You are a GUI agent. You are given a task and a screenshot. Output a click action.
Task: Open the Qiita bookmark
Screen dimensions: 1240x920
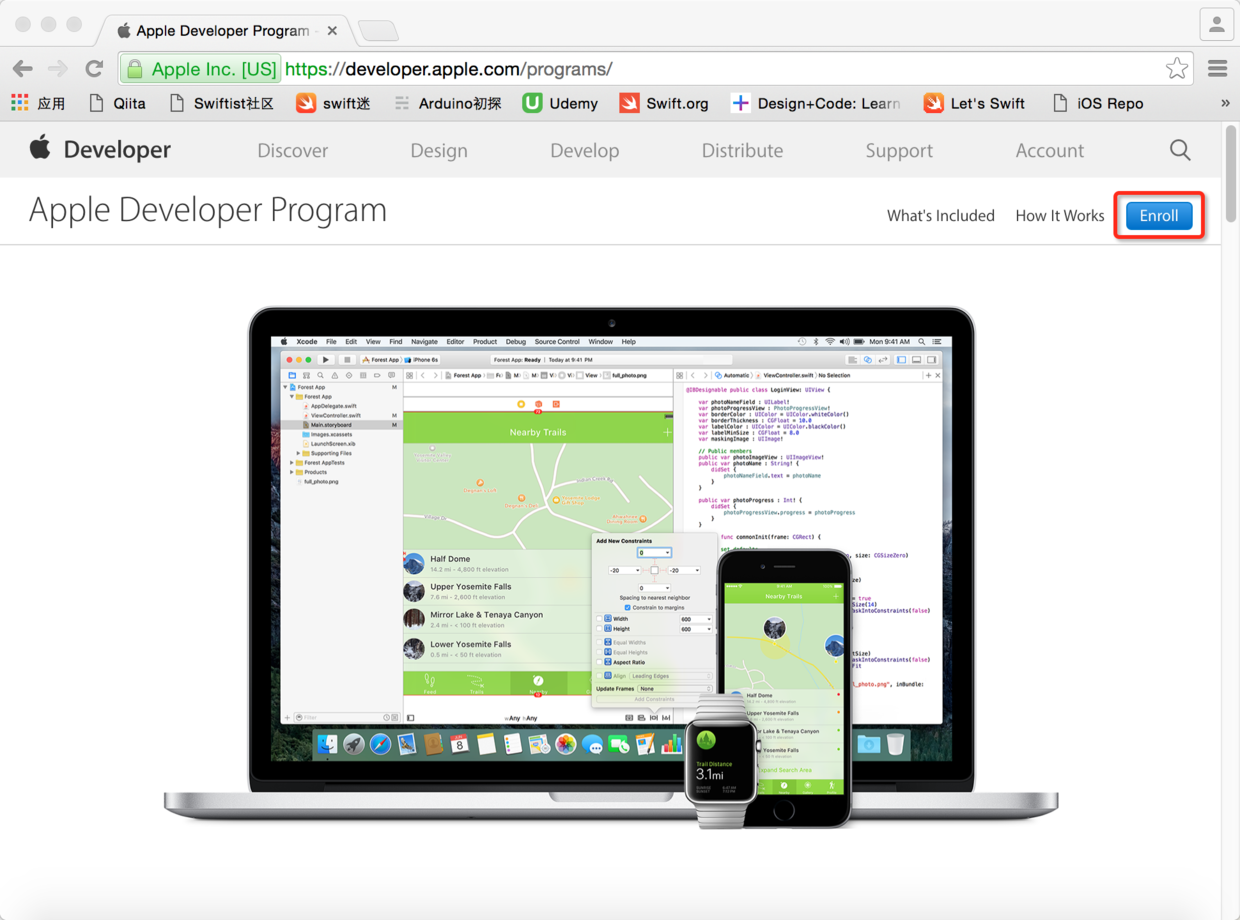(x=117, y=103)
